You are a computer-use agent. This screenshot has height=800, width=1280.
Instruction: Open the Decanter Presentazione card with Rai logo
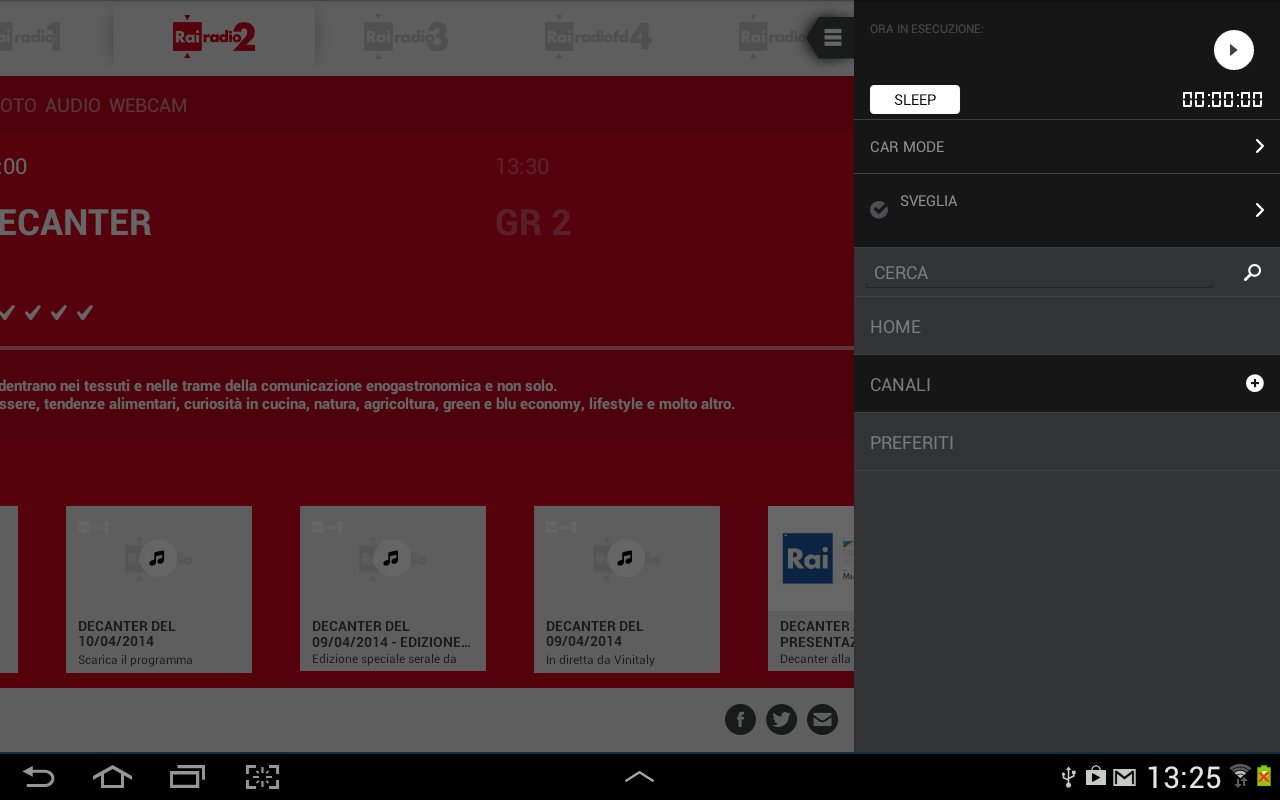(811, 589)
